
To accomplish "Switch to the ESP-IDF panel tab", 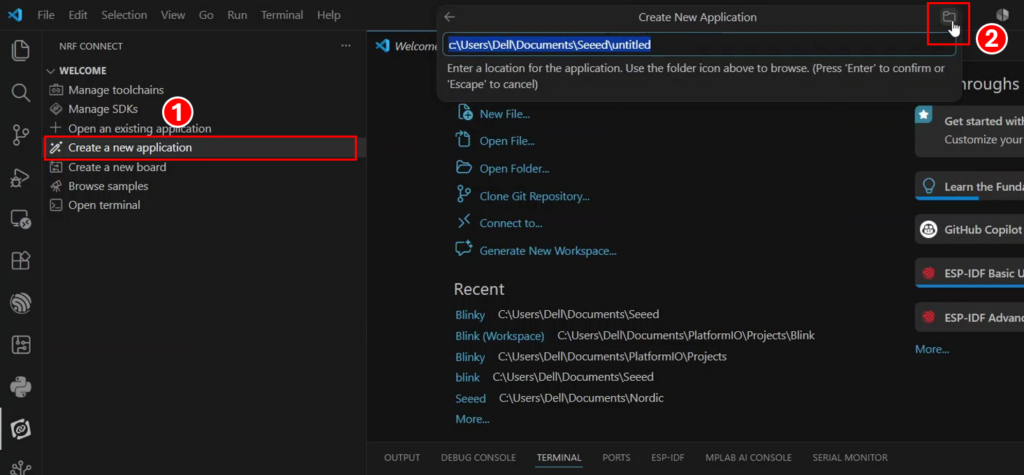I will (x=667, y=458).
